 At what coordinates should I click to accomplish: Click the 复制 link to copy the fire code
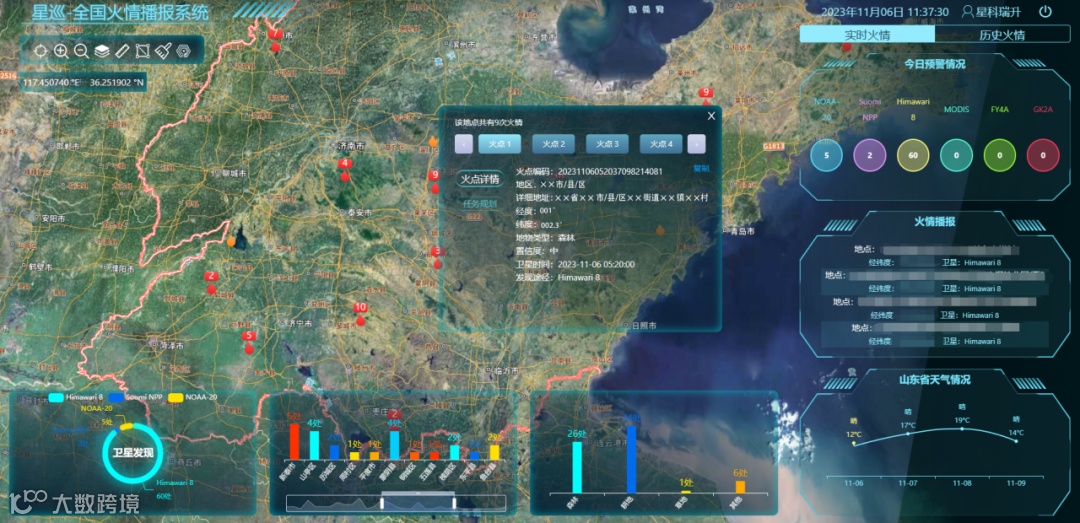701,169
